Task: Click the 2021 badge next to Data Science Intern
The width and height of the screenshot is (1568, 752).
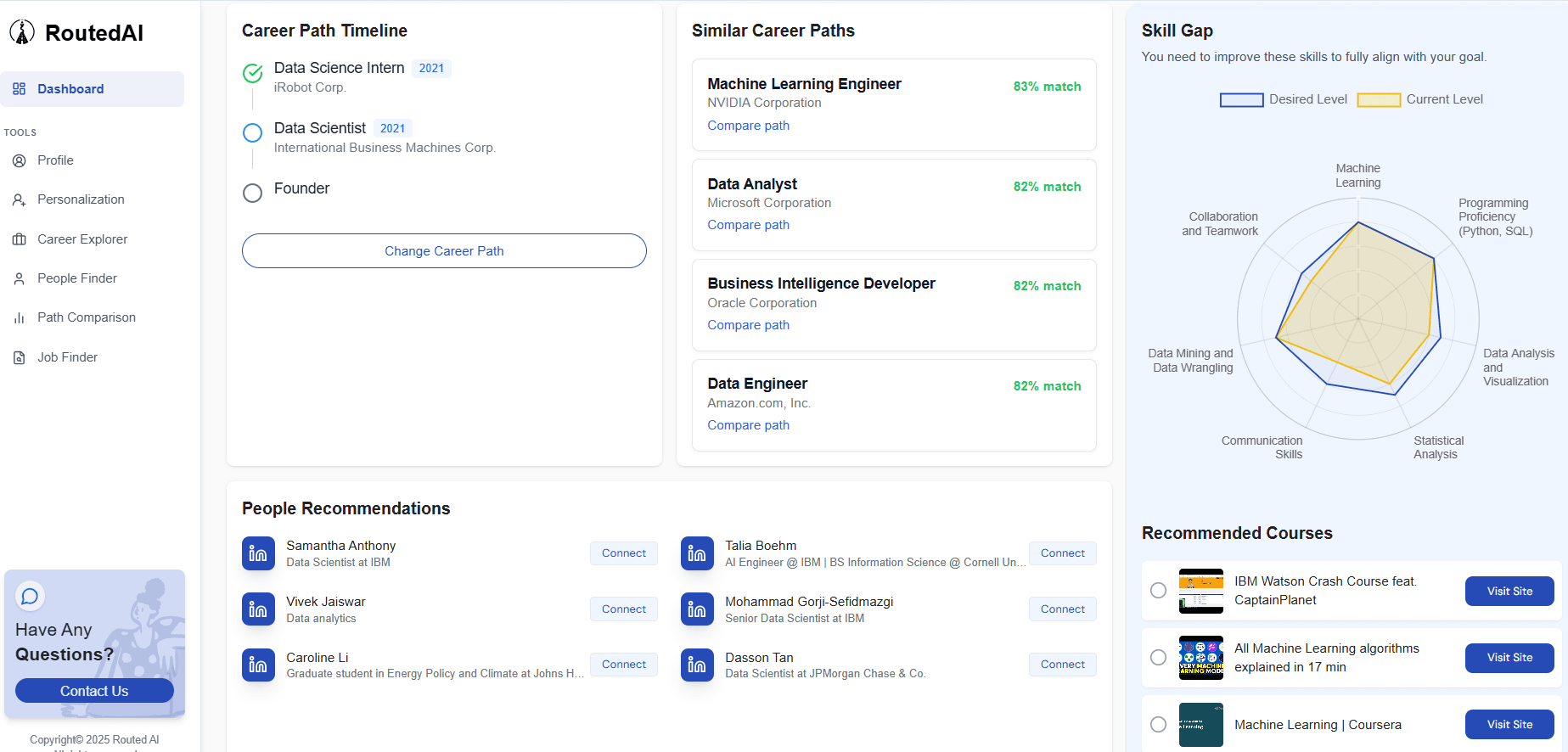Action: point(431,69)
